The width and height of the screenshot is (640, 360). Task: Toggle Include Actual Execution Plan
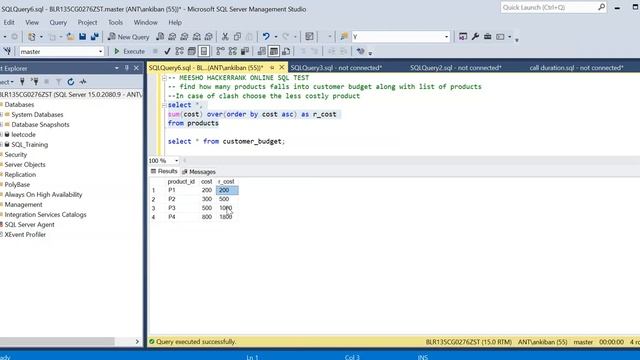[x=220, y=51]
